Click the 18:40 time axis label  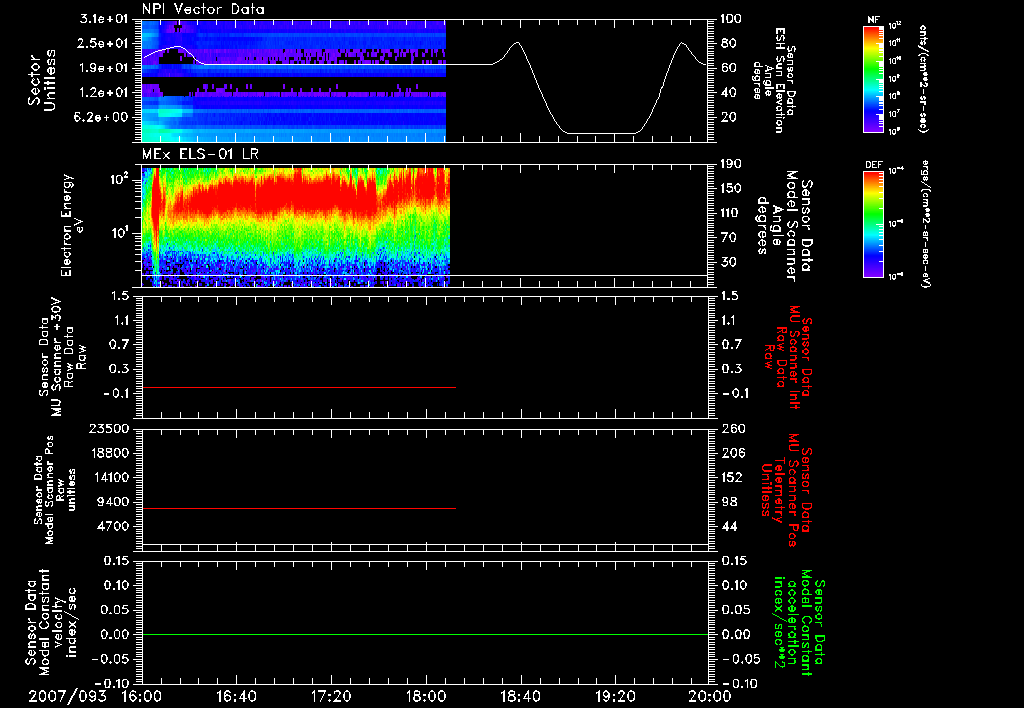(520, 696)
